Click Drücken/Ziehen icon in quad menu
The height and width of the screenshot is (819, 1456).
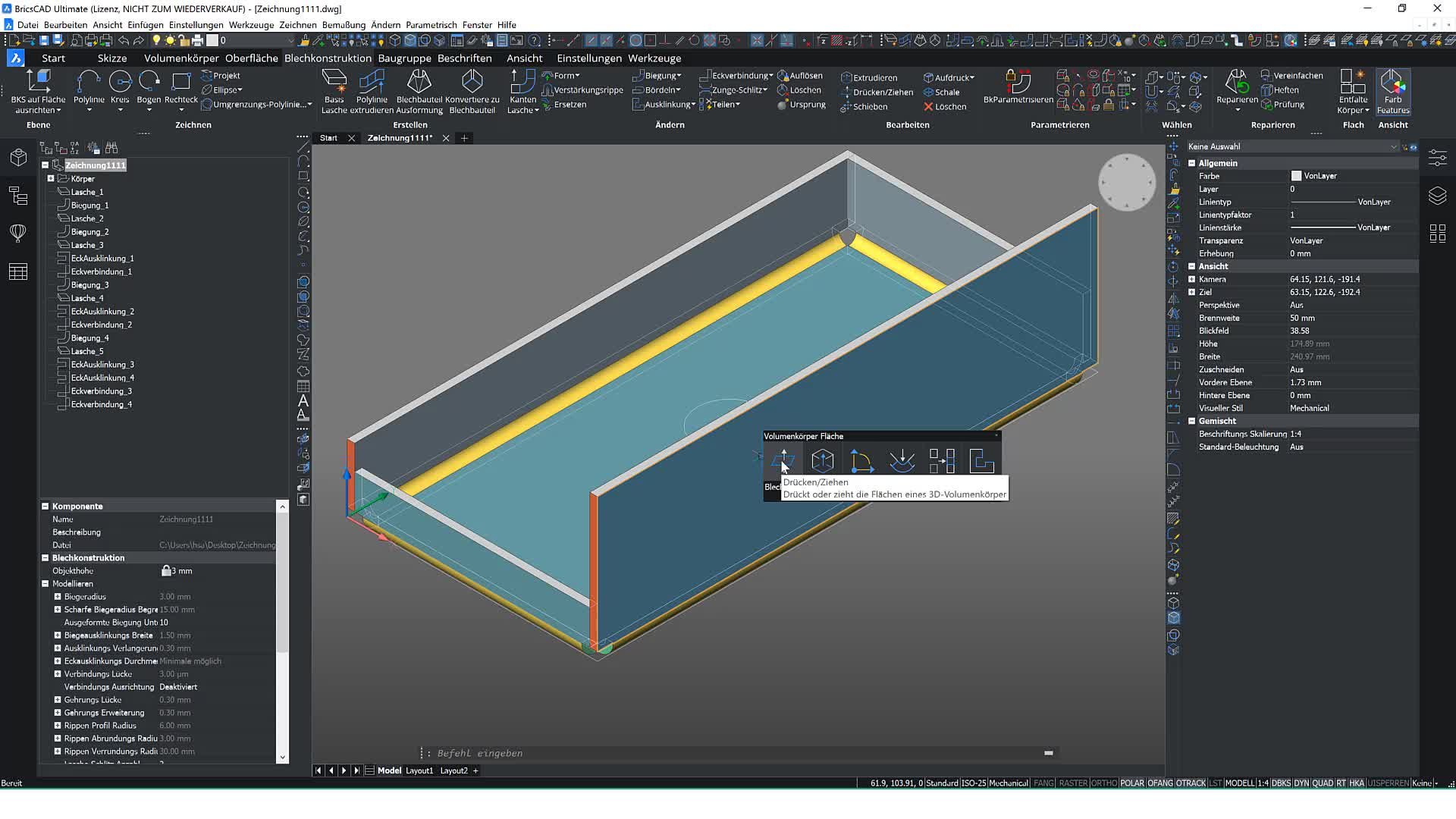pos(783,460)
